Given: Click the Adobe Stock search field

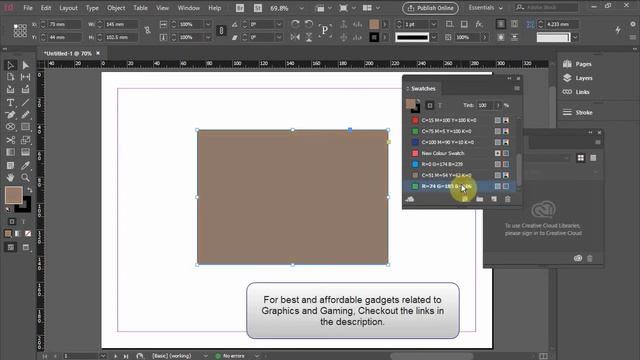Looking at the screenshot, I should 546,8.
